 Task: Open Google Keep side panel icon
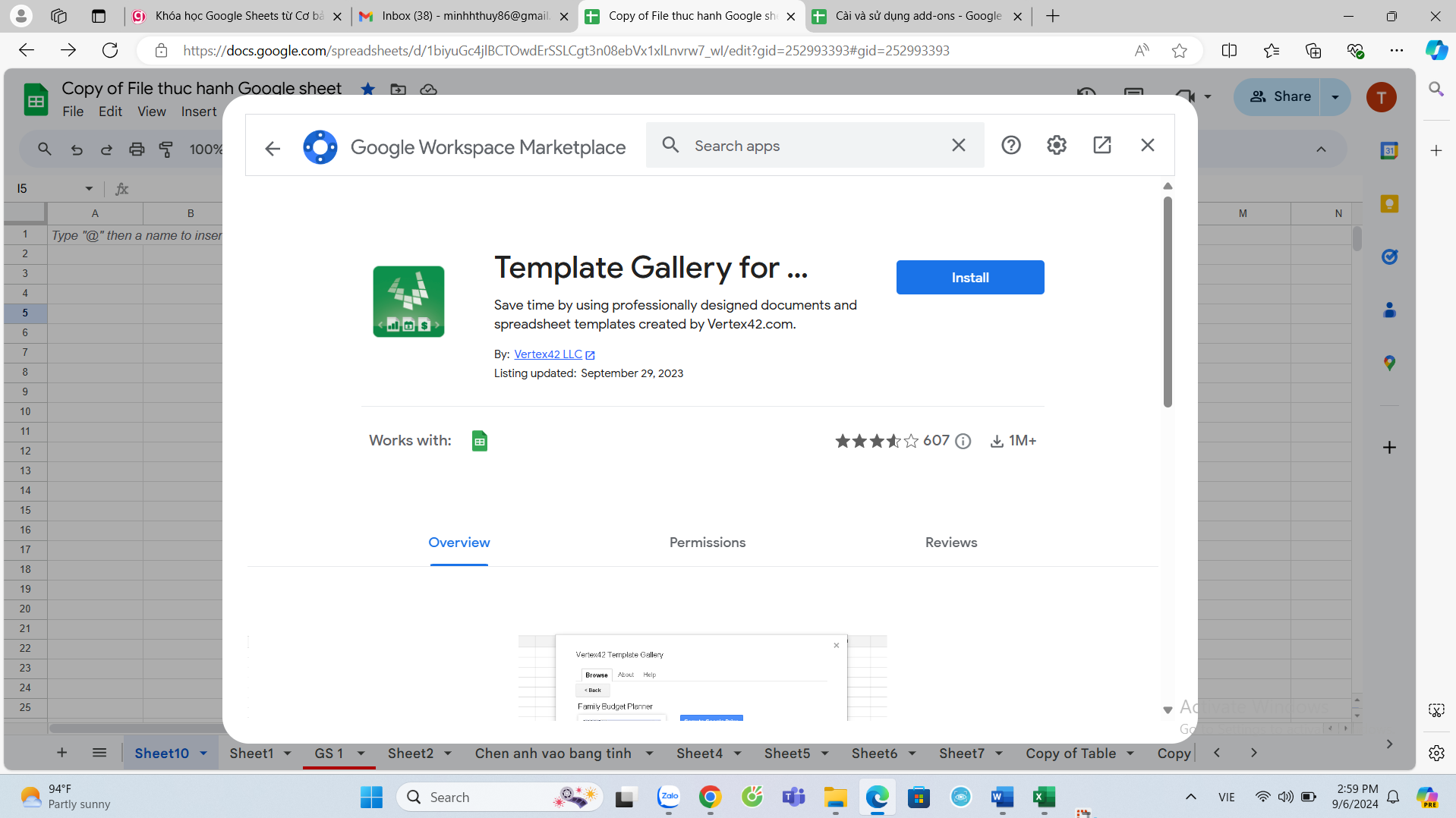tap(1389, 204)
